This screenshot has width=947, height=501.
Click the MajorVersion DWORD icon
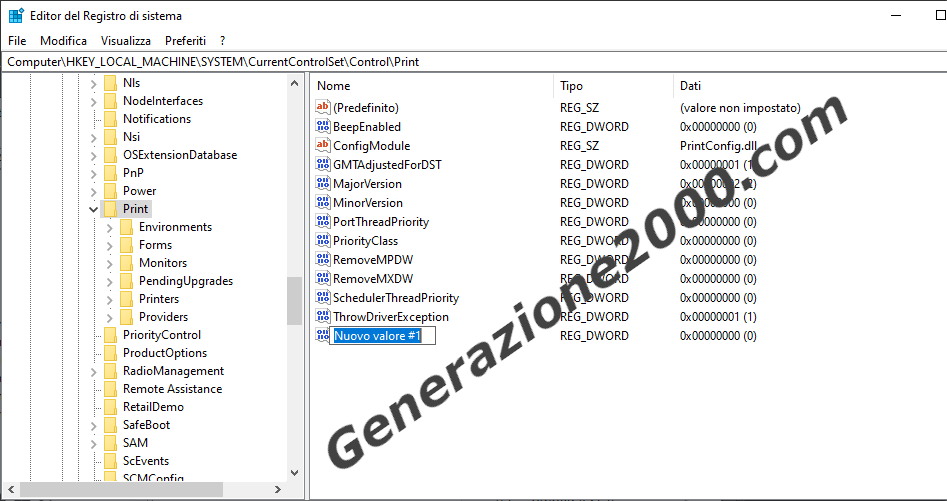pyautogui.click(x=323, y=183)
